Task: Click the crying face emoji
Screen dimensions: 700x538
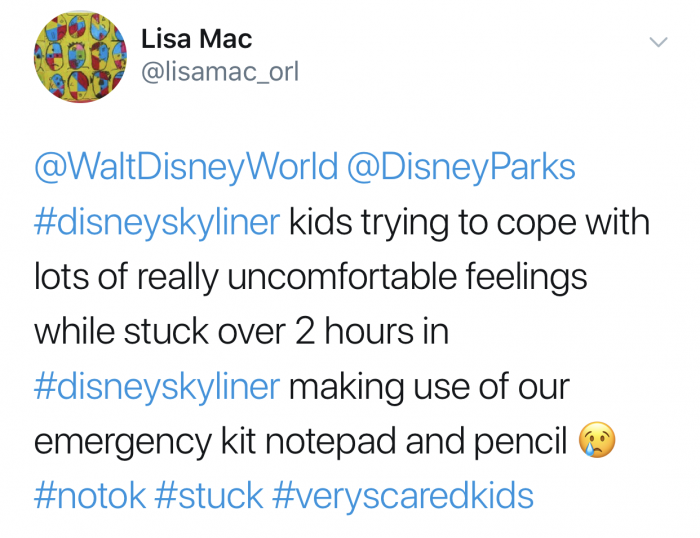Action: click(597, 439)
